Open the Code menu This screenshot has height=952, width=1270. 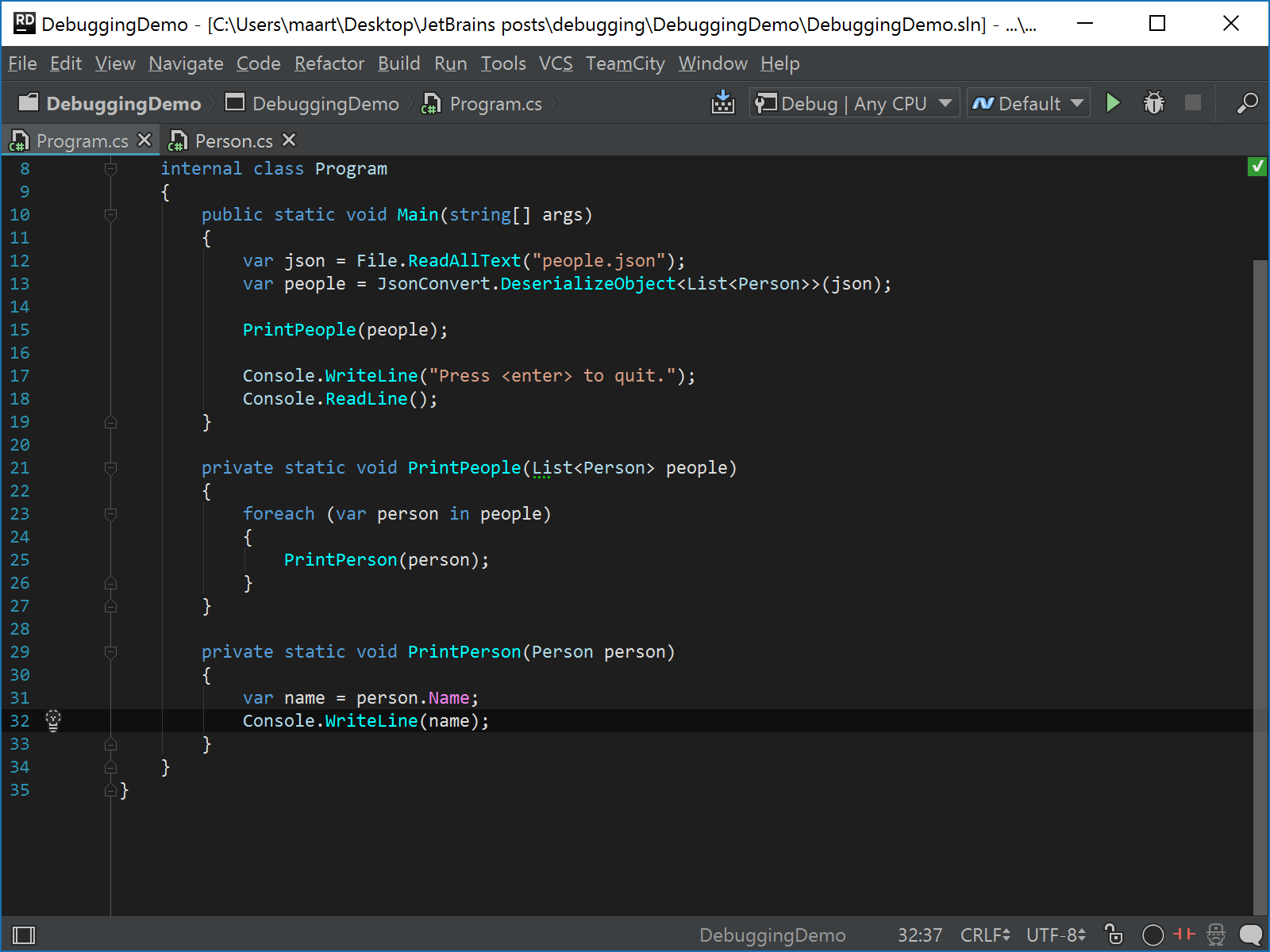259,63
